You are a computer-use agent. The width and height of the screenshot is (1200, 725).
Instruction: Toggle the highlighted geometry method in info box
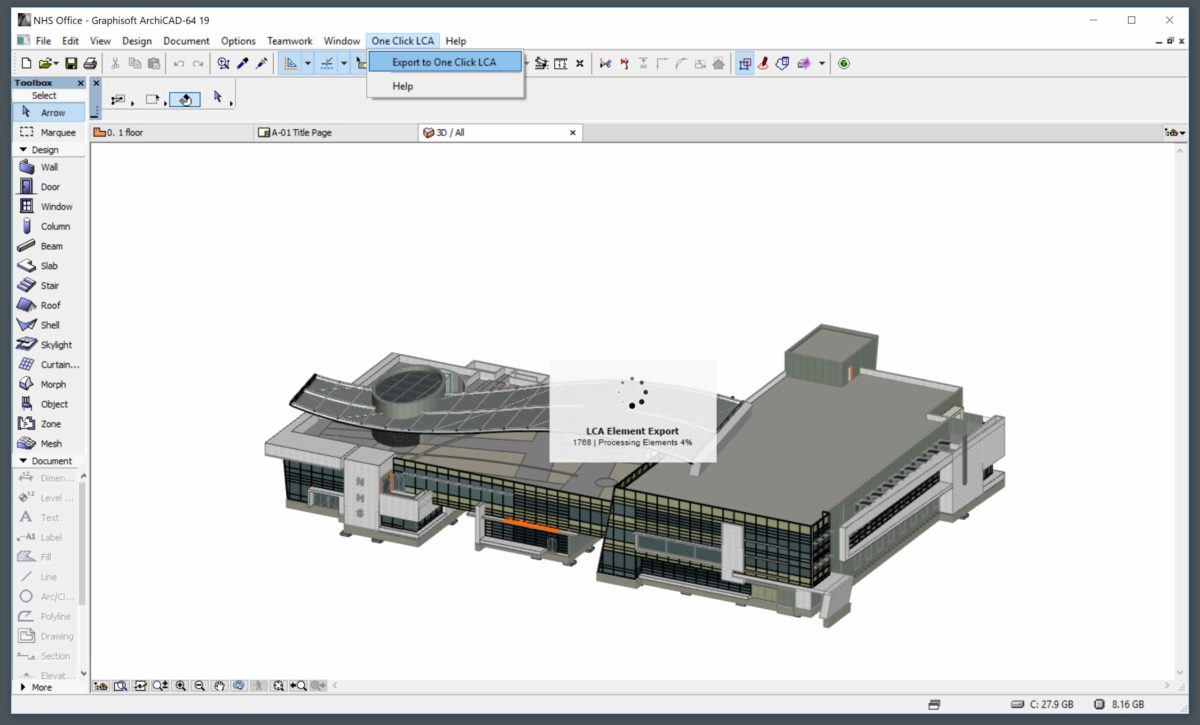tap(186, 99)
